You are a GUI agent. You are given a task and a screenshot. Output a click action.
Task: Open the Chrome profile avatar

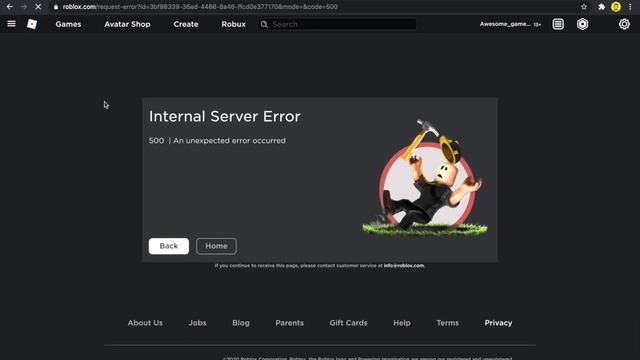pyautogui.click(x=616, y=7)
